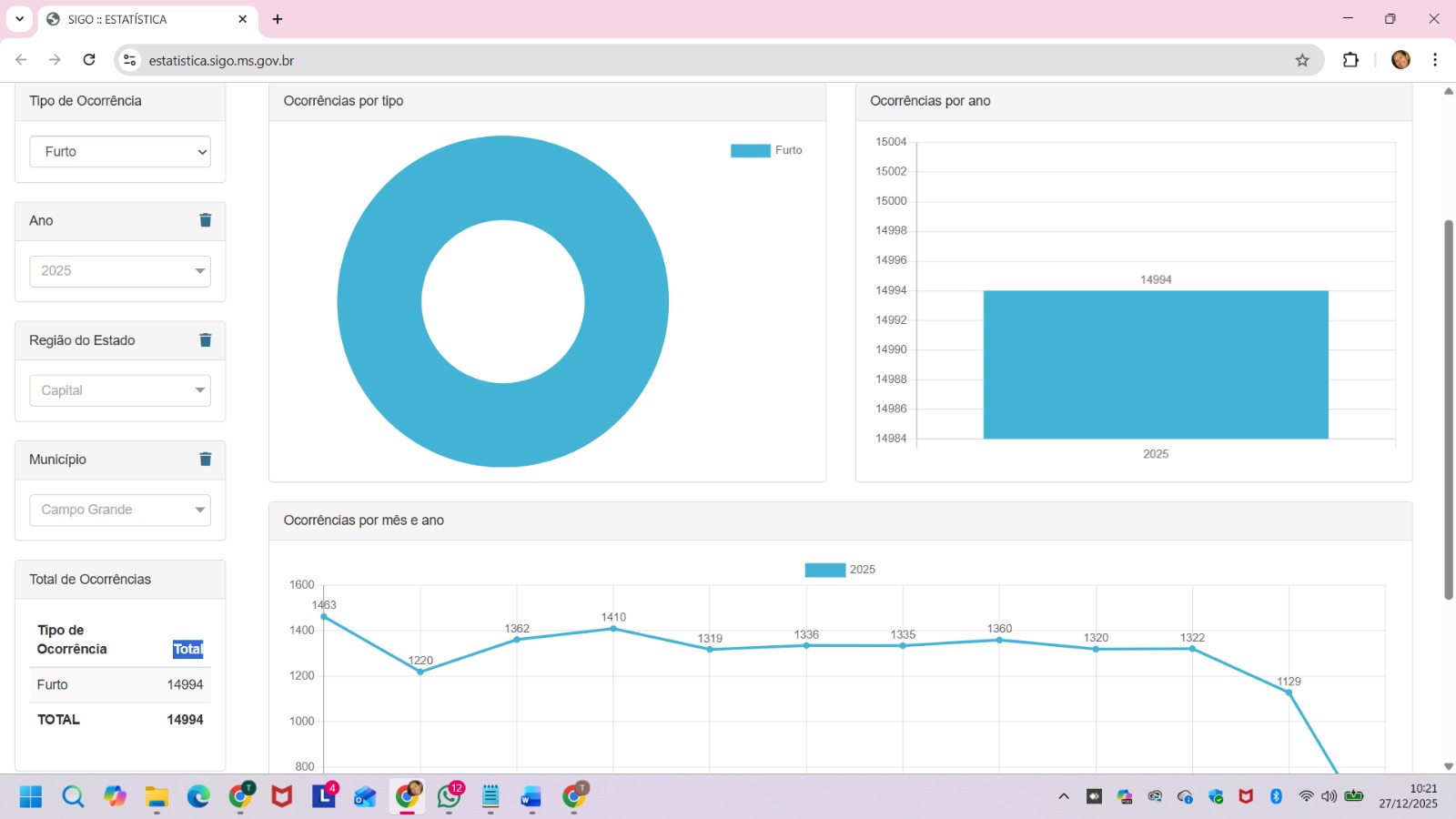Expand the Município Campo Grande dropdown
This screenshot has height=819, width=1456.
pos(120,510)
